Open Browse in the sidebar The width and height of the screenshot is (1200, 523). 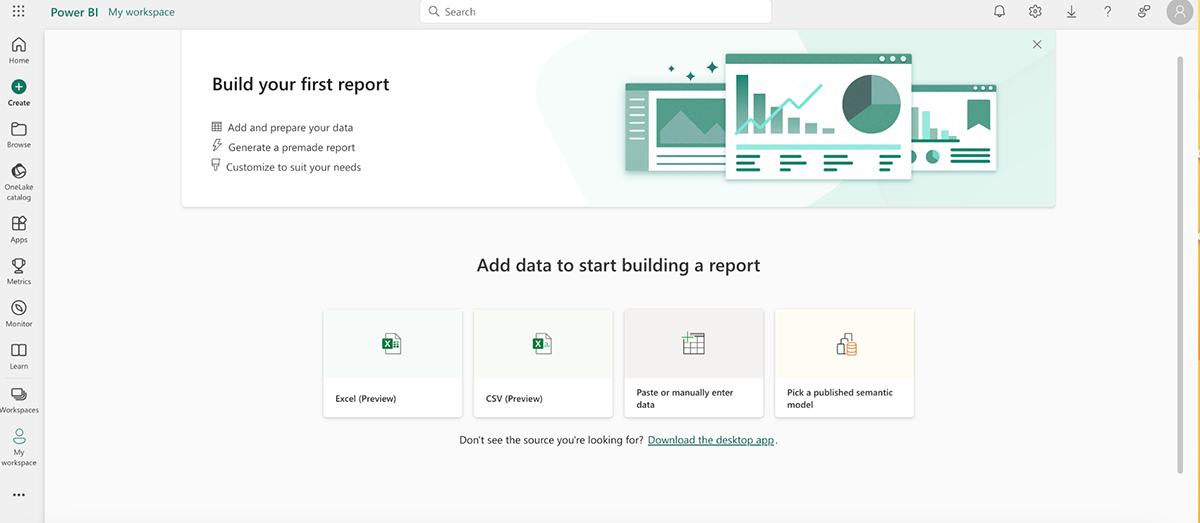pyautogui.click(x=19, y=135)
